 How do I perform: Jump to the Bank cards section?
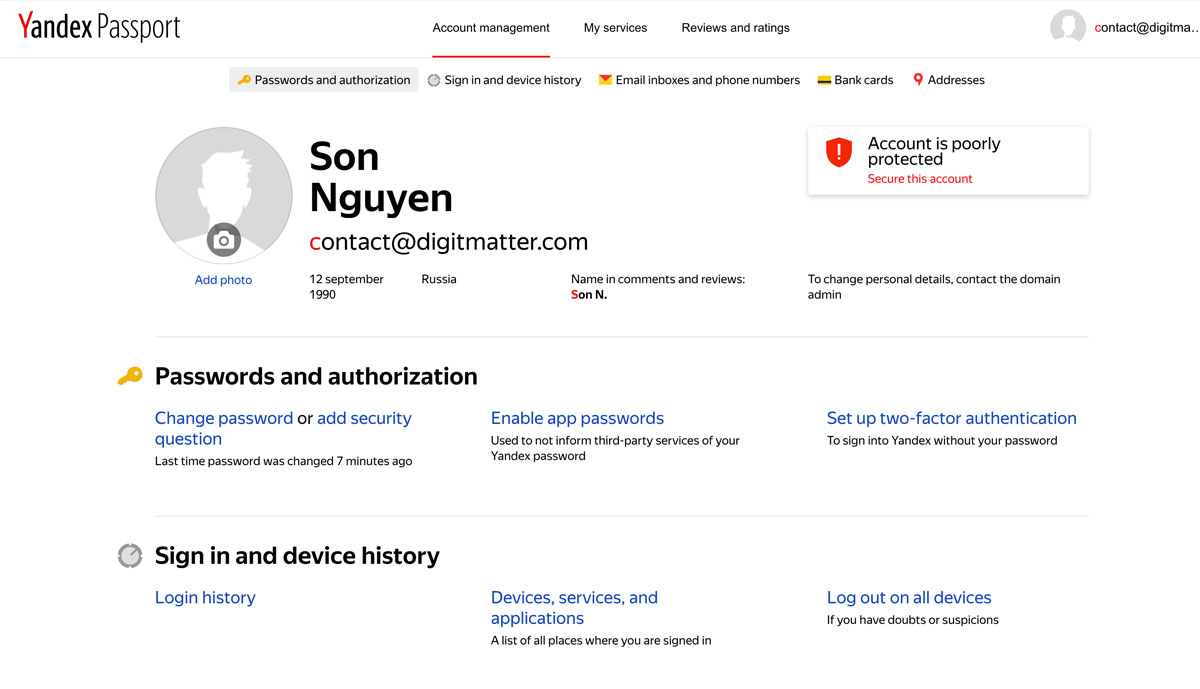click(x=856, y=80)
